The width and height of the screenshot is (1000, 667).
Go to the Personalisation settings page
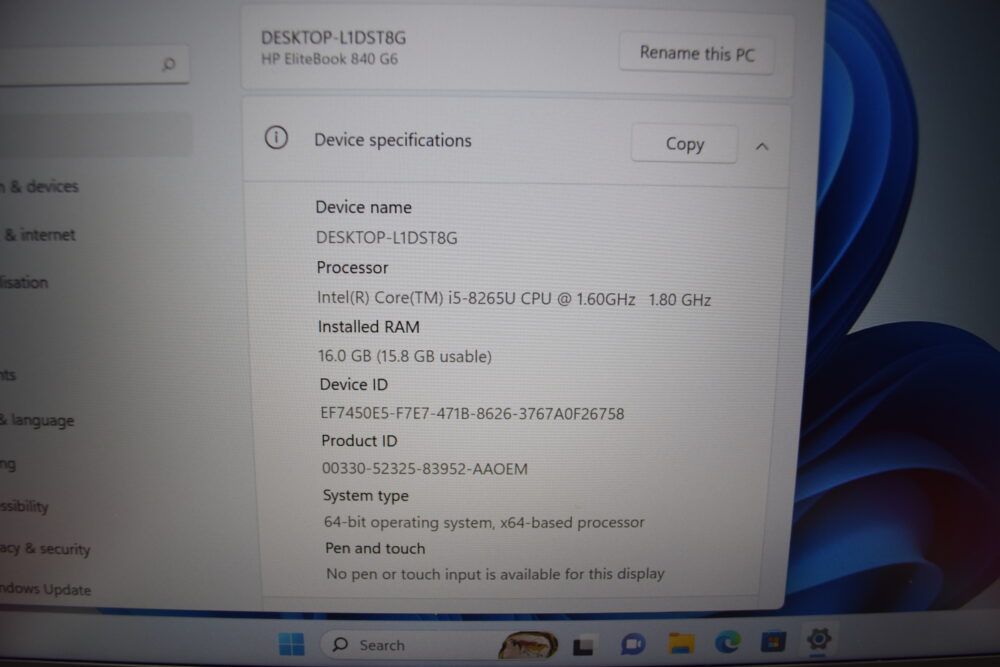pos(24,282)
